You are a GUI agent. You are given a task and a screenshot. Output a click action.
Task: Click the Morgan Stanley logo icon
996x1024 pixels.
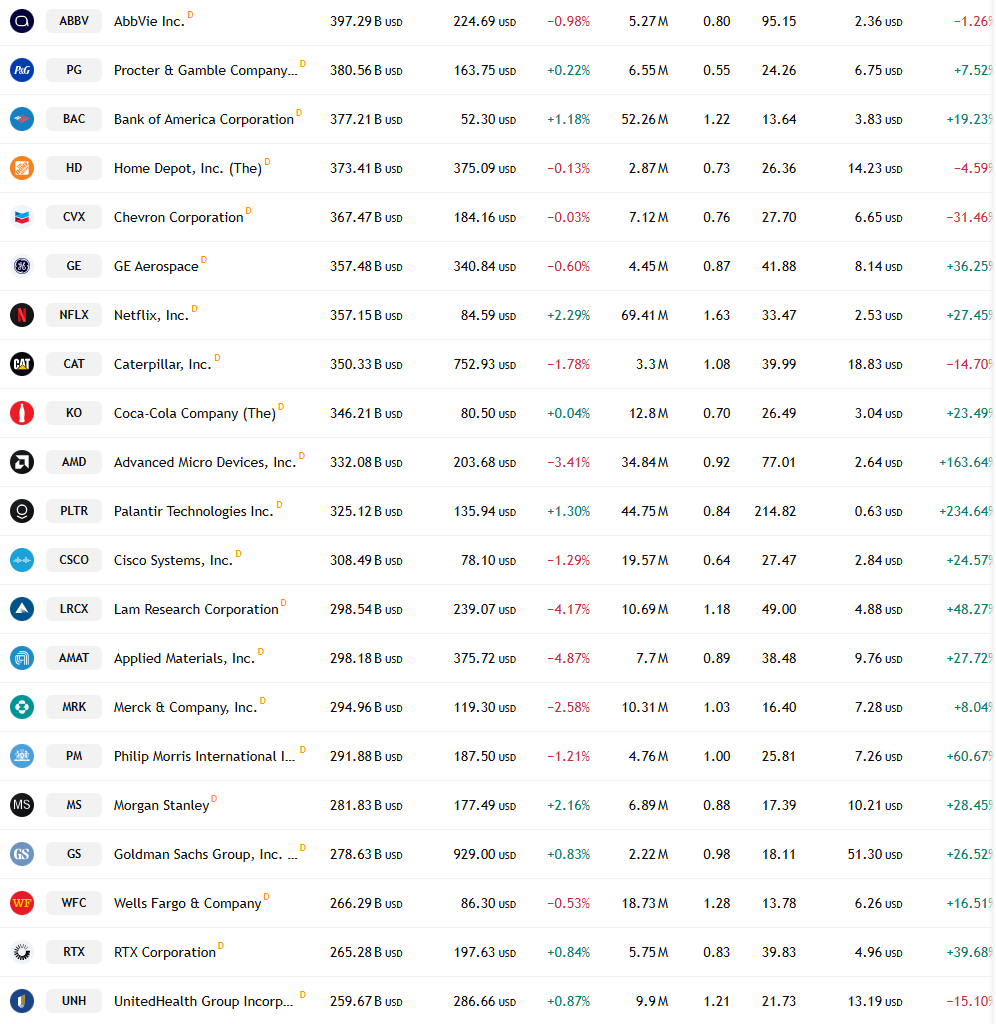[x=22, y=805]
